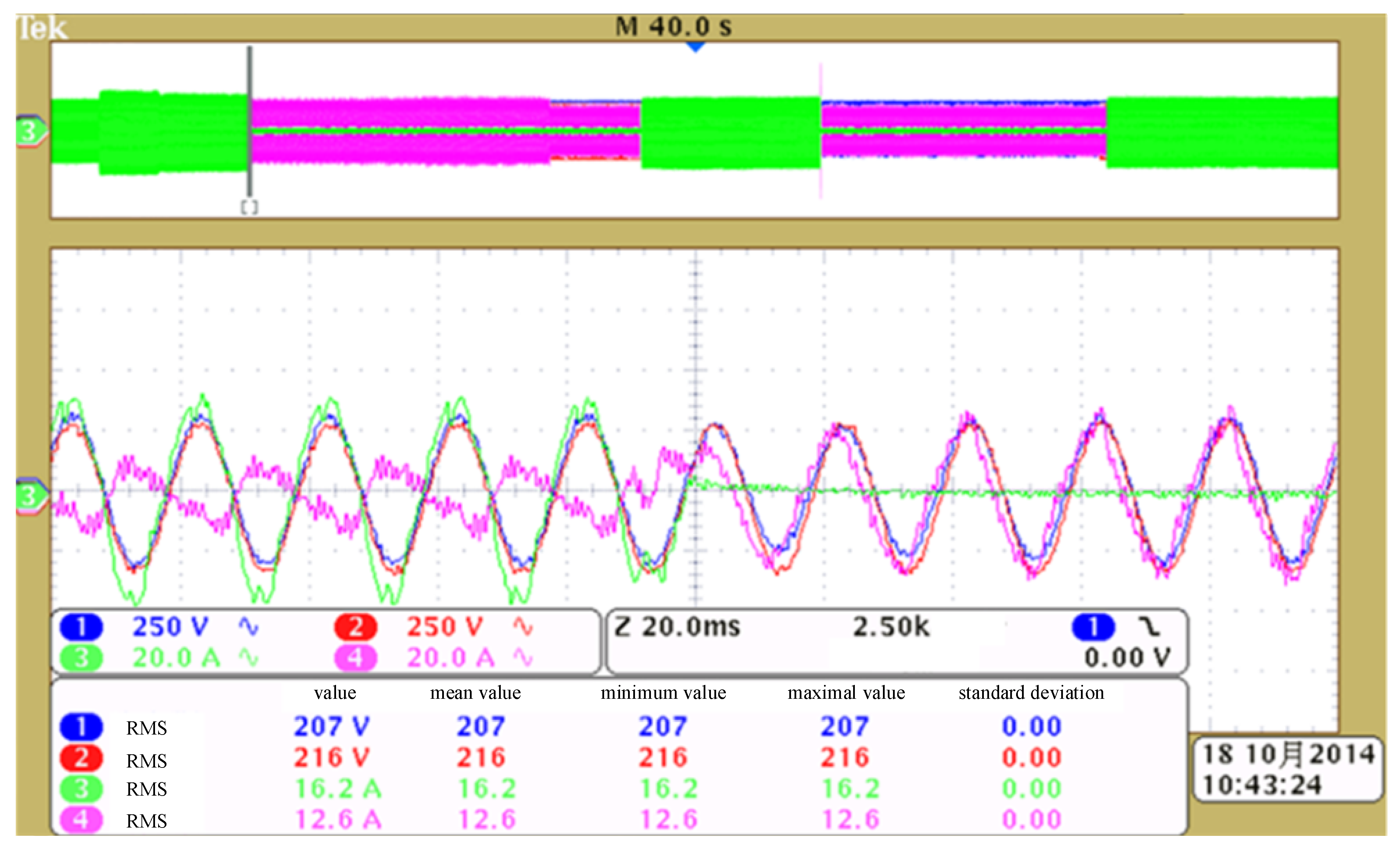Image resolution: width=1400 pixels, height=848 pixels.
Task: Click the red channel 2 badge in scale readout
Action: click(x=356, y=627)
